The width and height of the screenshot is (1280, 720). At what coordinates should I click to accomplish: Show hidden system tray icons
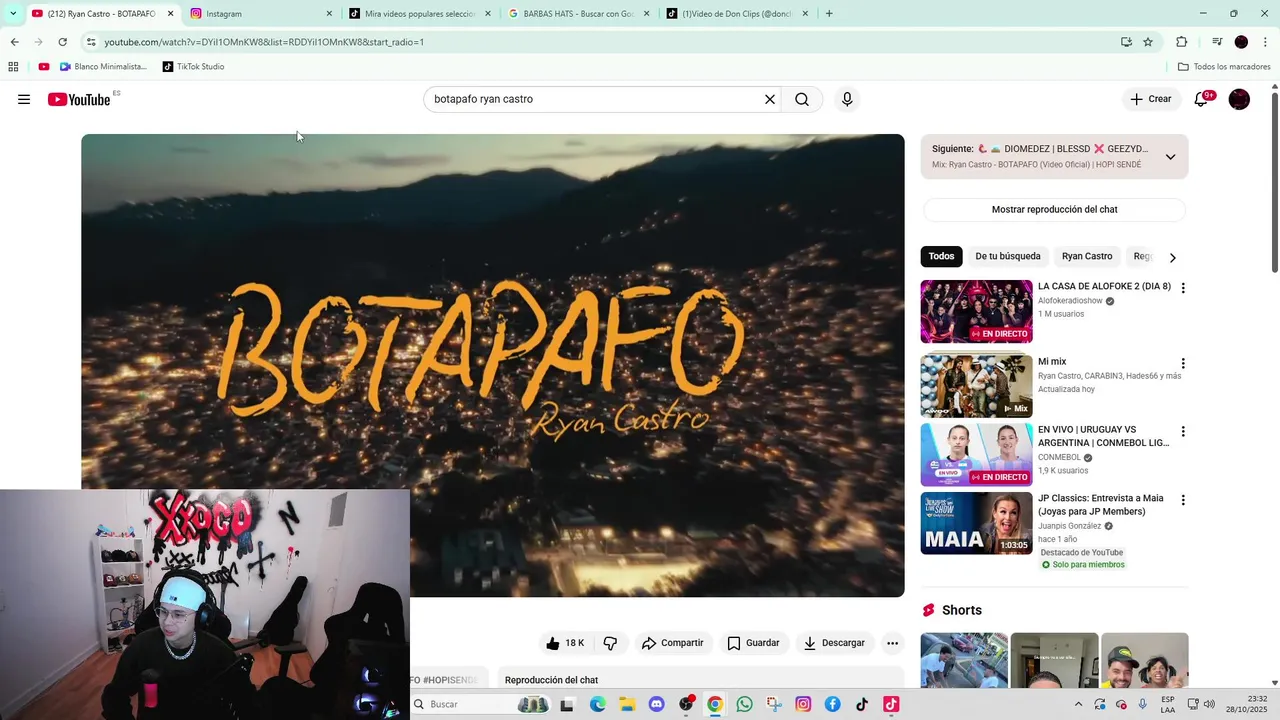click(1078, 704)
